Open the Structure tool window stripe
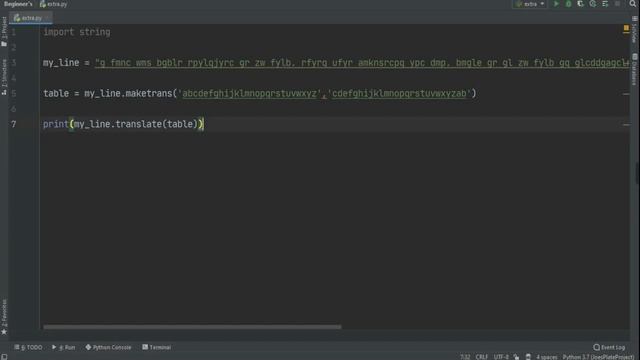 [x=4, y=77]
